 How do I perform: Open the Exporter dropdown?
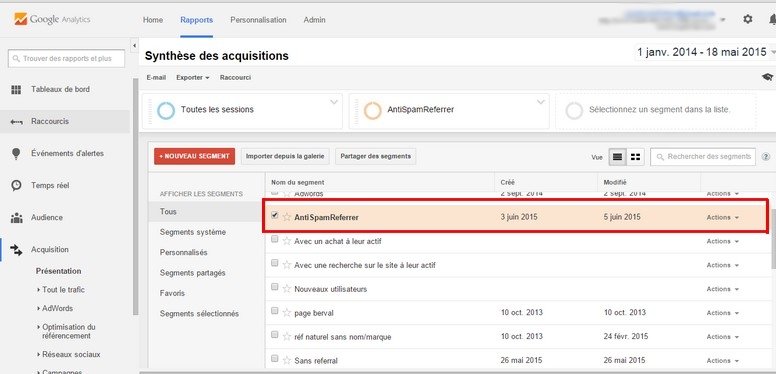[x=193, y=78]
